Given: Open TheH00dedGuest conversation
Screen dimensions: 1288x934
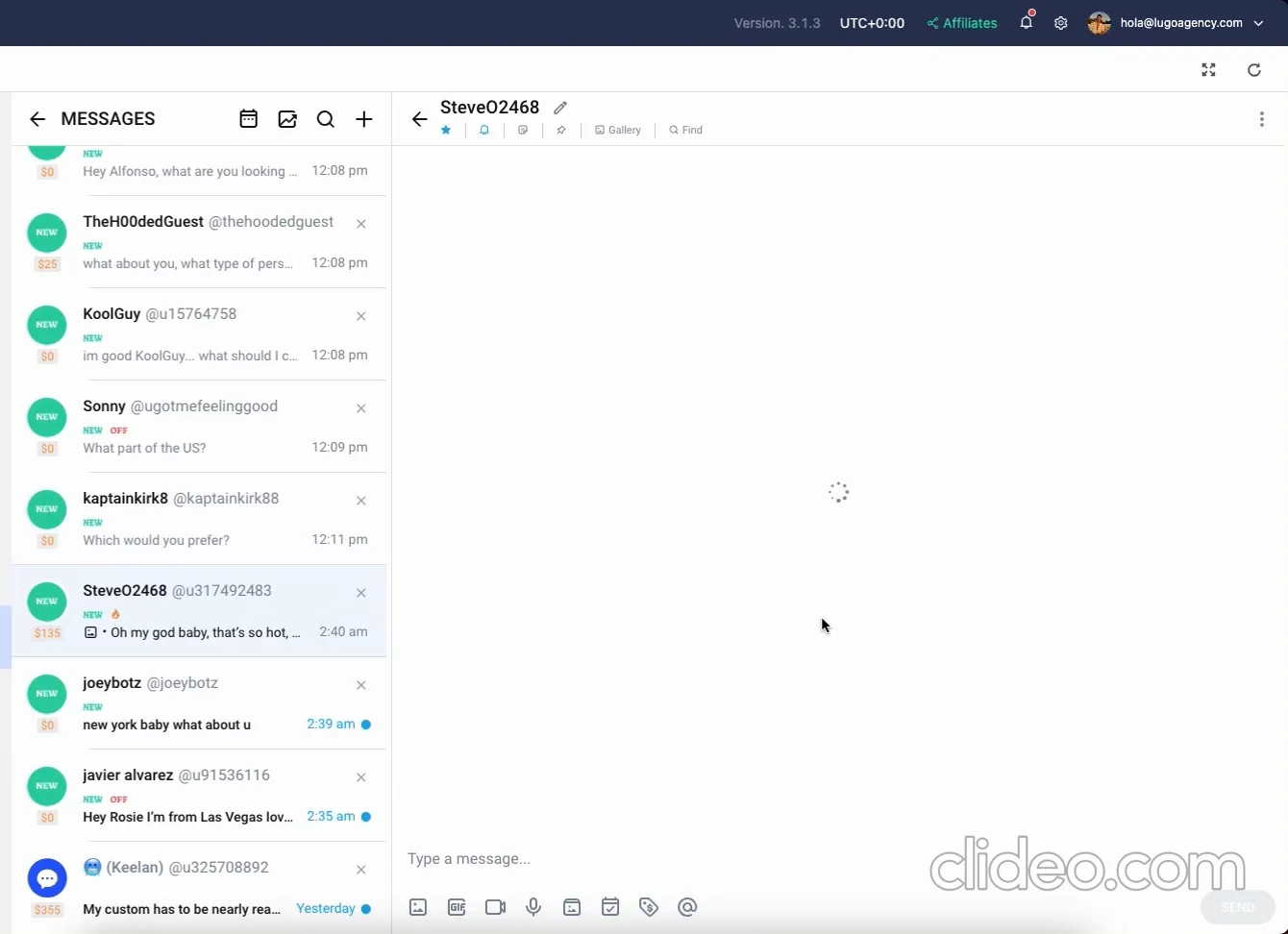Looking at the screenshot, I should (199, 242).
